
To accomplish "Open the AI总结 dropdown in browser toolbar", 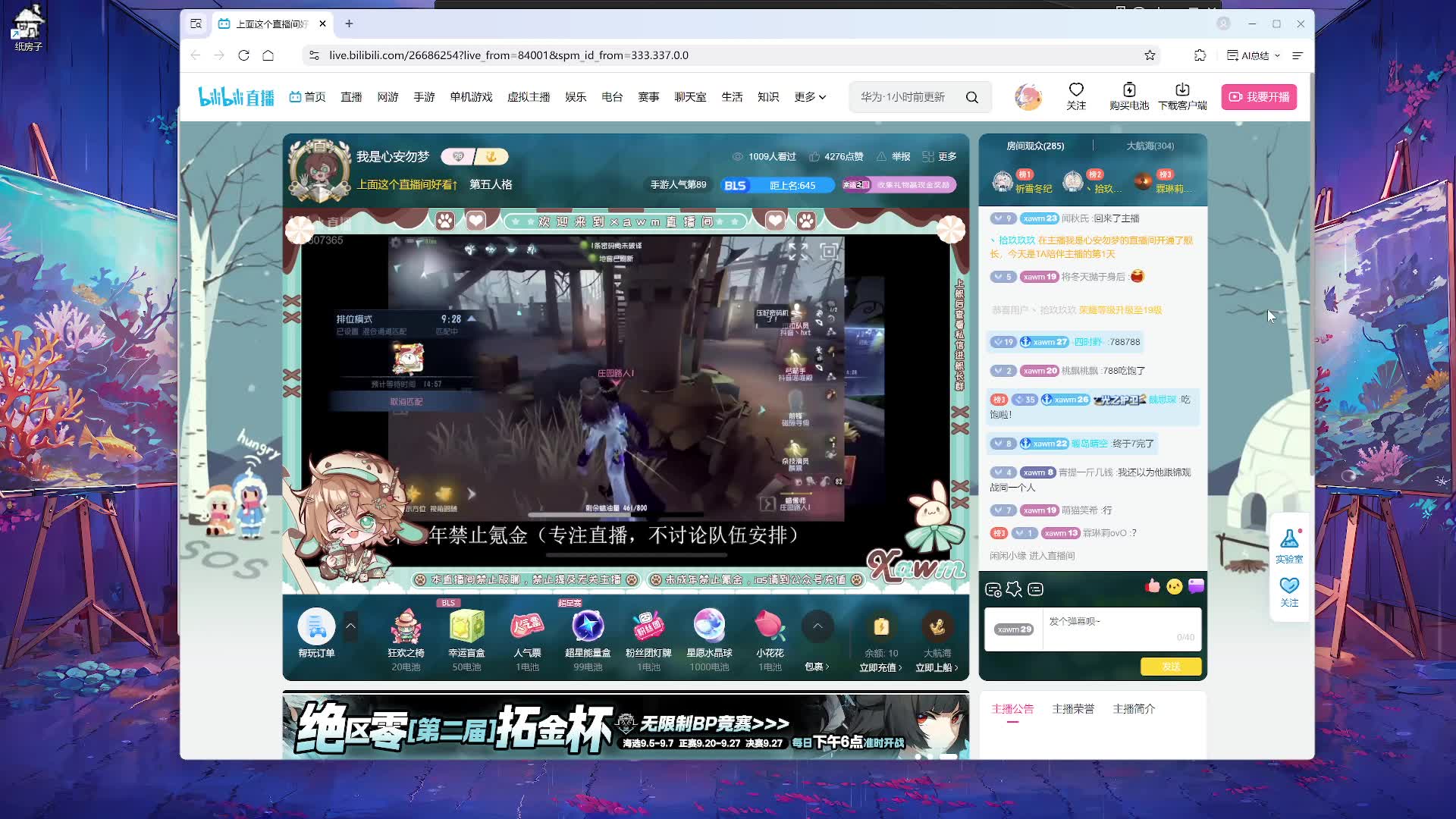I will click(1254, 55).
